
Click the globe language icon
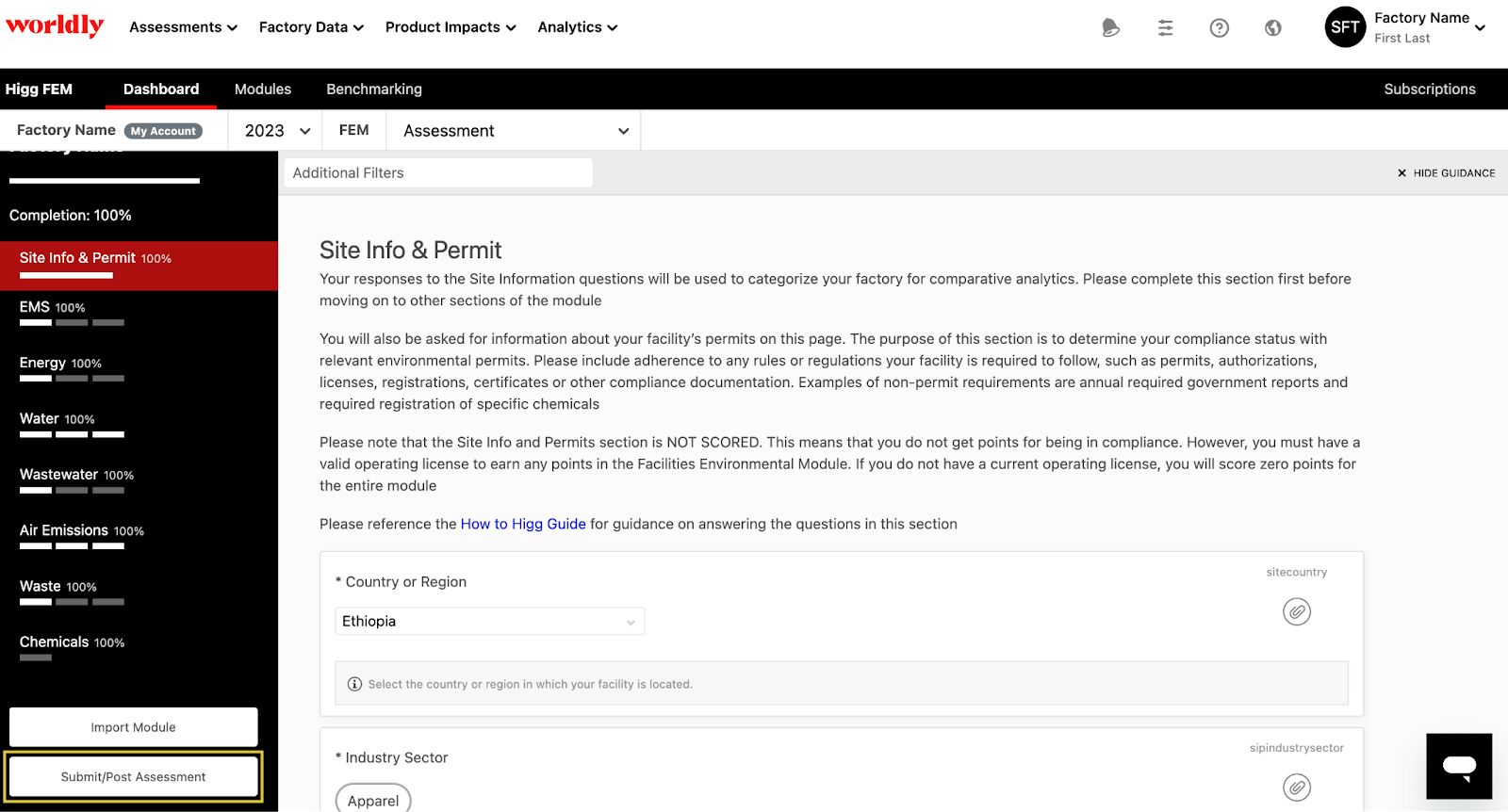point(1273,28)
